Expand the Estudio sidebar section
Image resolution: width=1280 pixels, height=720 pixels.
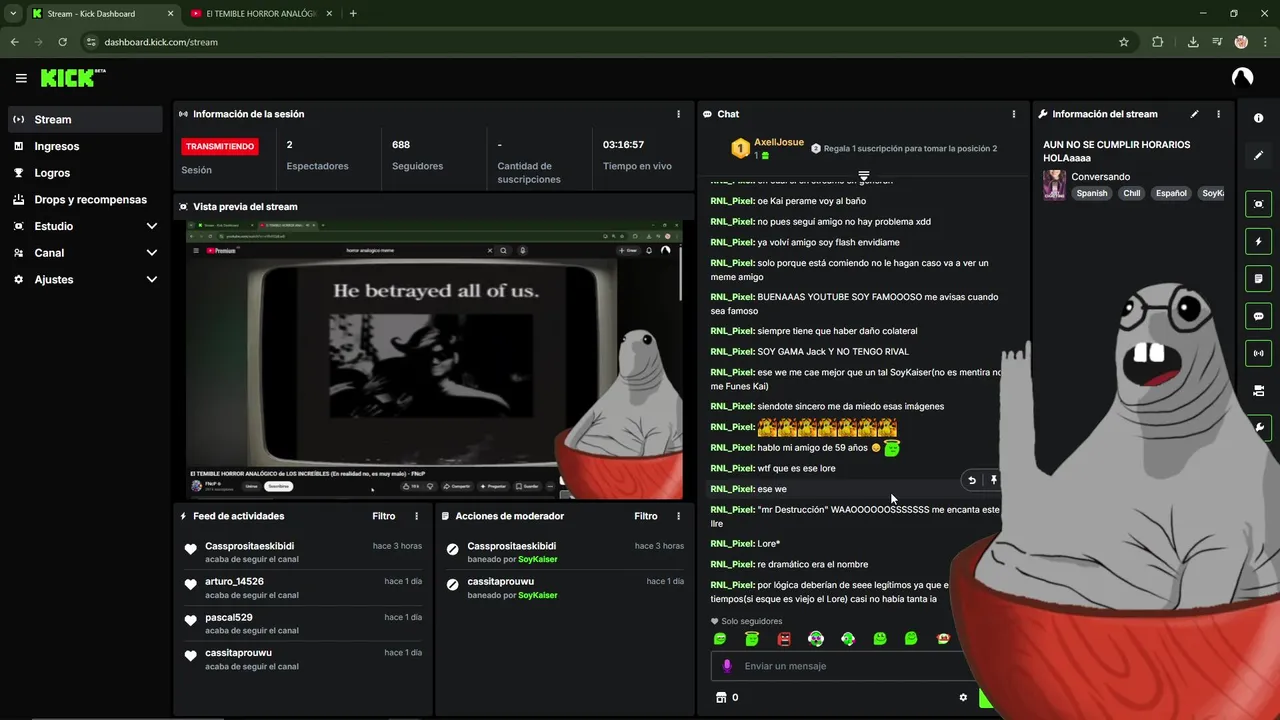coord(85,226)
